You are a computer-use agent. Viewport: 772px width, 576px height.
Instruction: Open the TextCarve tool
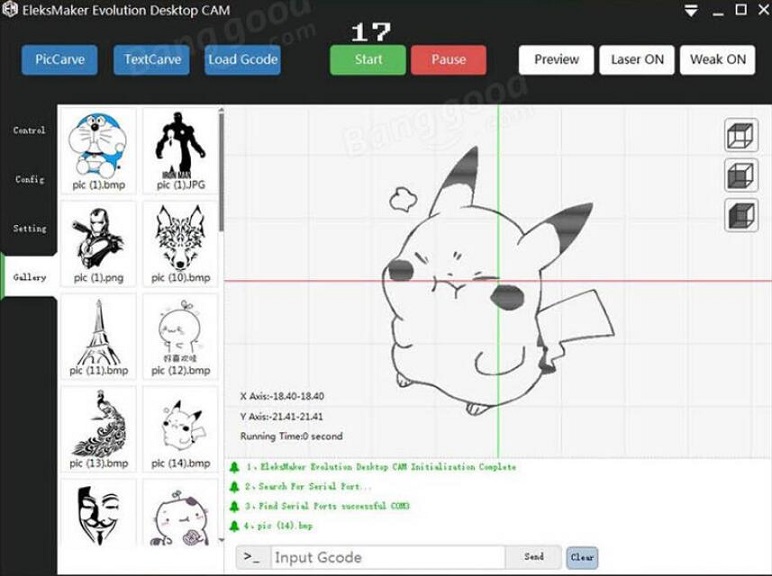click(152, 60)
